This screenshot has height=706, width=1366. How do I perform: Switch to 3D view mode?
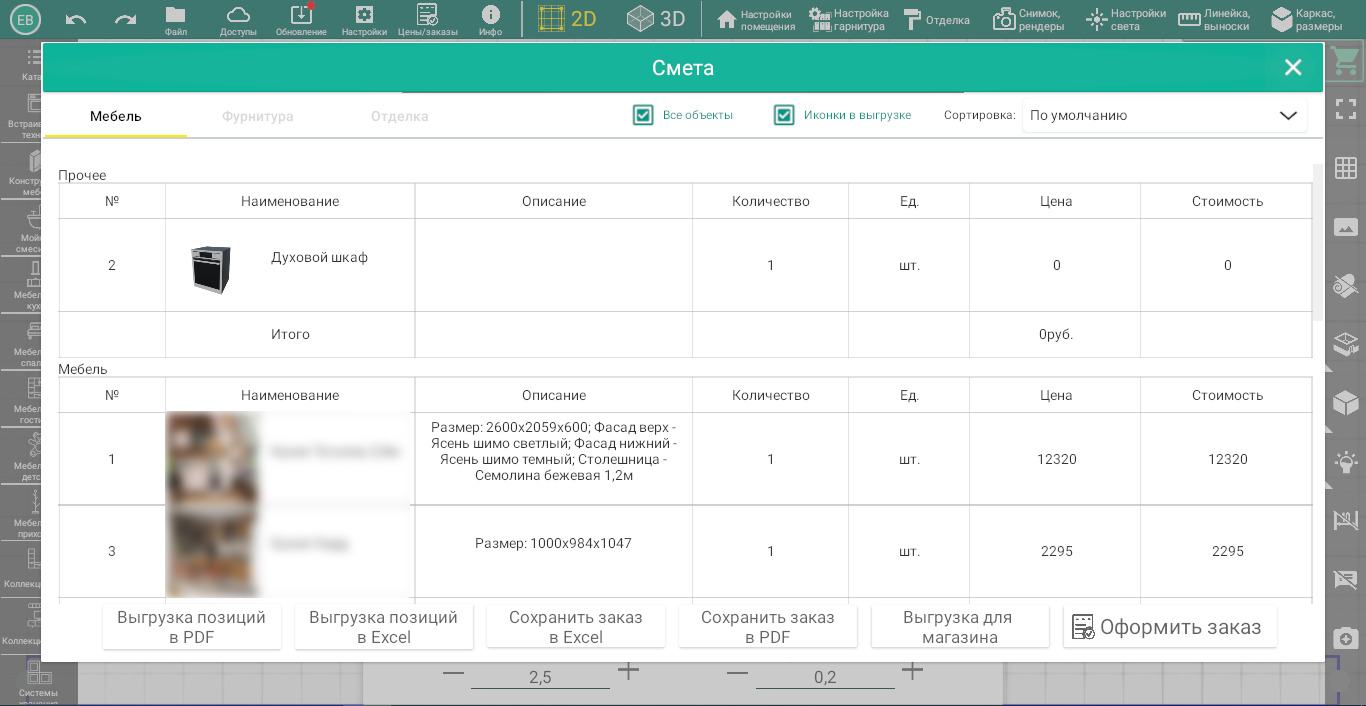click(656, 19)
